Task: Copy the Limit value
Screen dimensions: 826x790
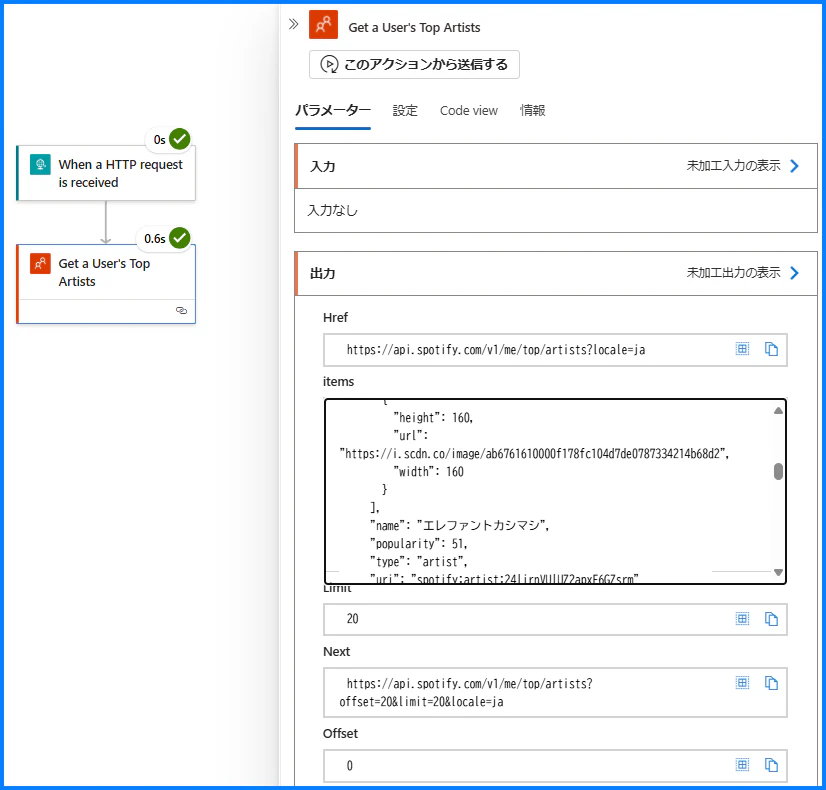Action: coord(771,618)
